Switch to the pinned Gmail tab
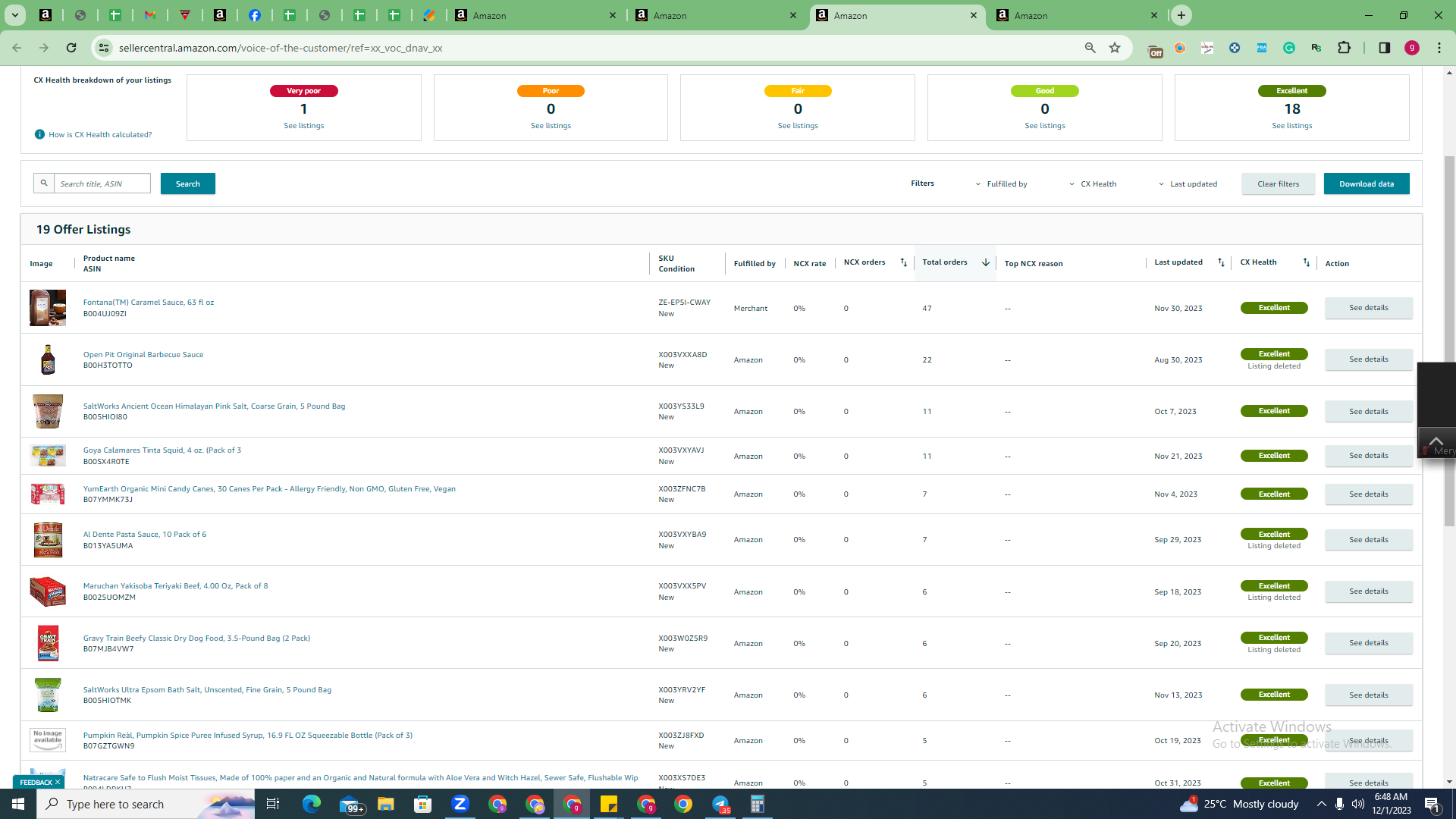Screen dimensions: 1456x819 click(150, 15)
